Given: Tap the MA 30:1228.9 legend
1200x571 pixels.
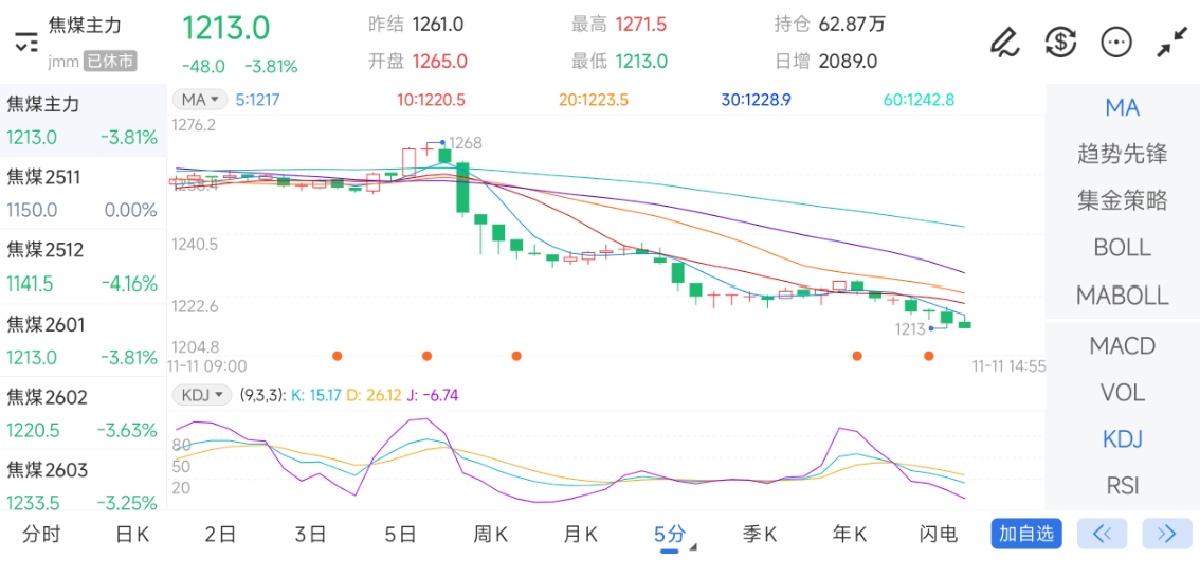Looking at the screenshot, I should tap(756, 99).
